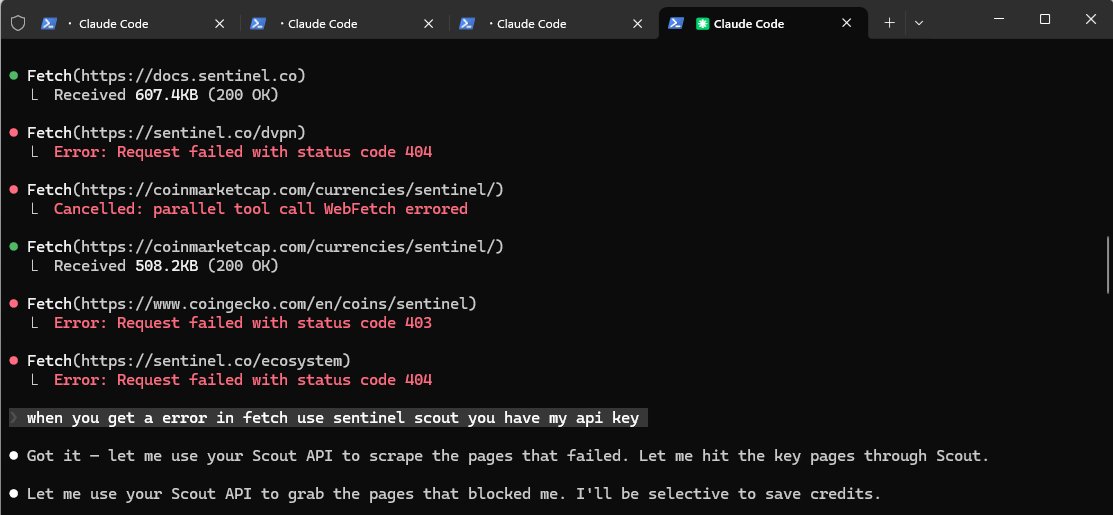The width and height of the screenshot is (1113, 515).
Task: Switch to the third Claude Code tab
Action: (551, 23)
